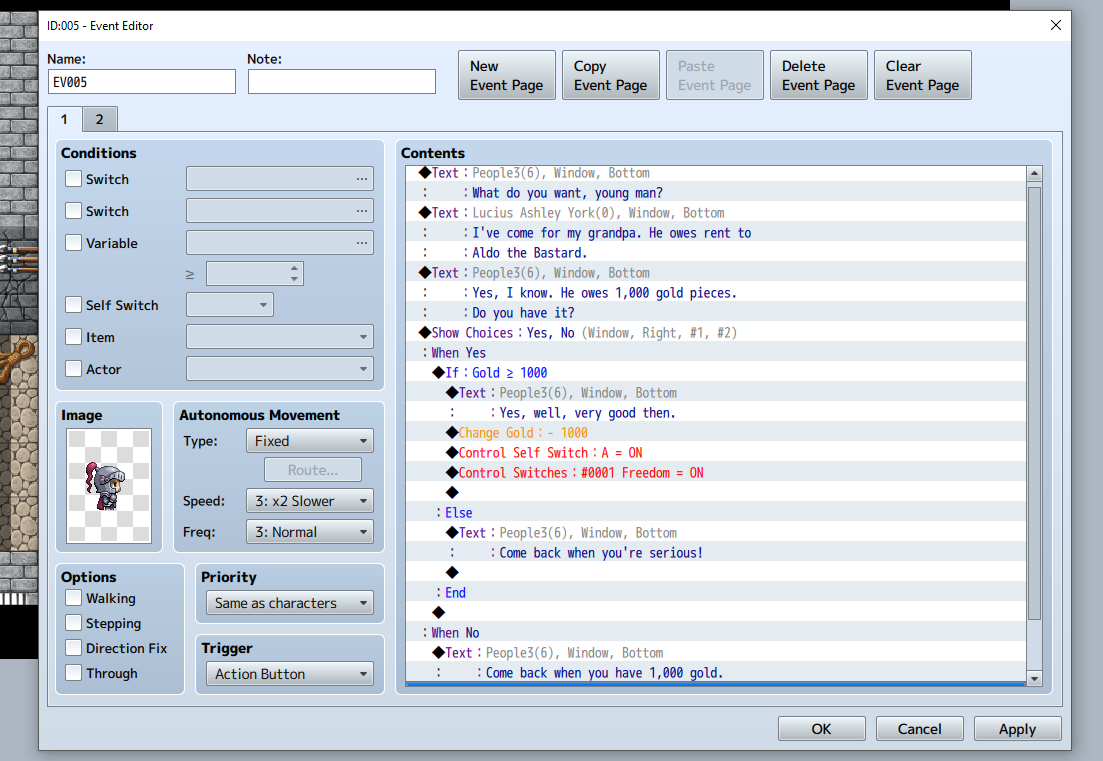Check the Direction Fix option
Viewport: 1103px width, 761px height.
(74, 648)
